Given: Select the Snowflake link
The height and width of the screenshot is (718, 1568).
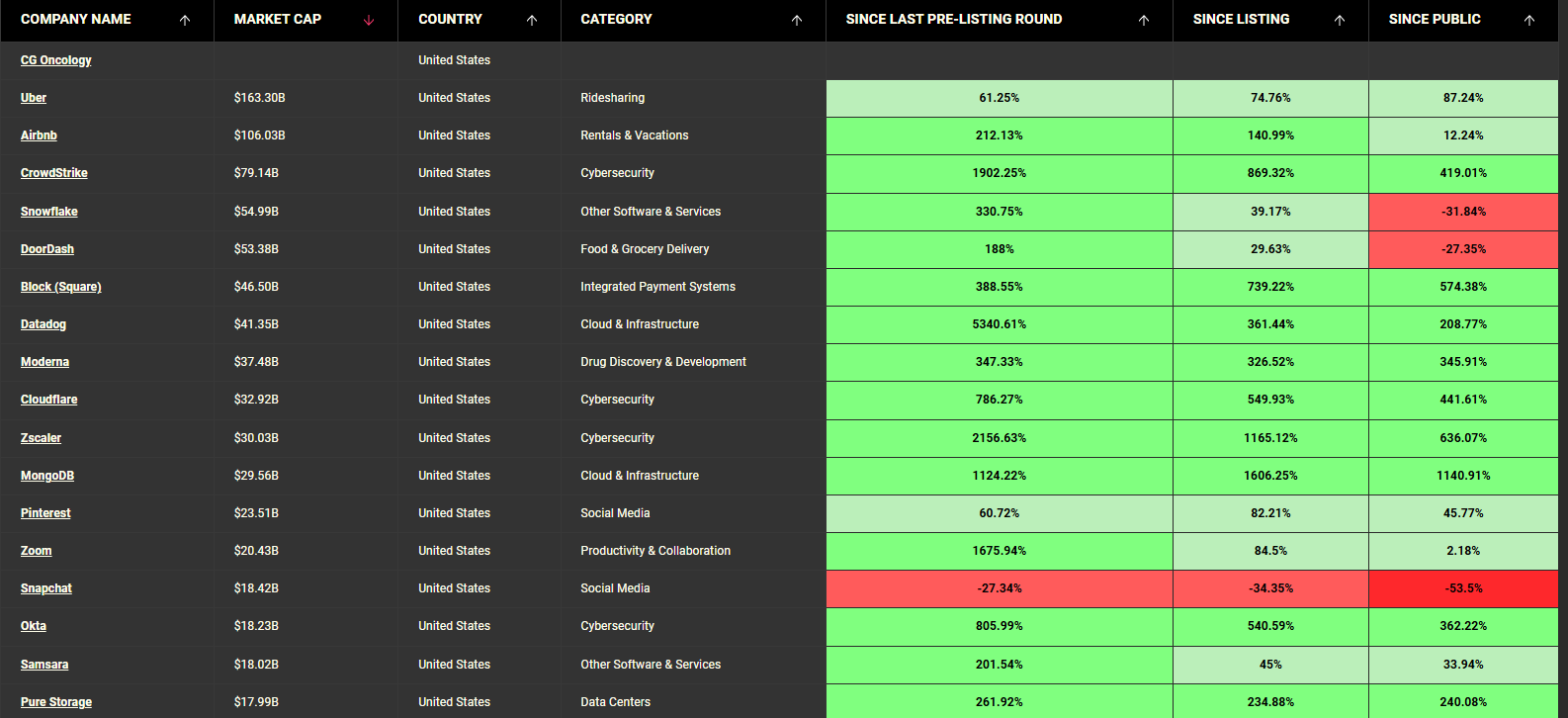Looking at the screenshot, I should pos(49,212).
